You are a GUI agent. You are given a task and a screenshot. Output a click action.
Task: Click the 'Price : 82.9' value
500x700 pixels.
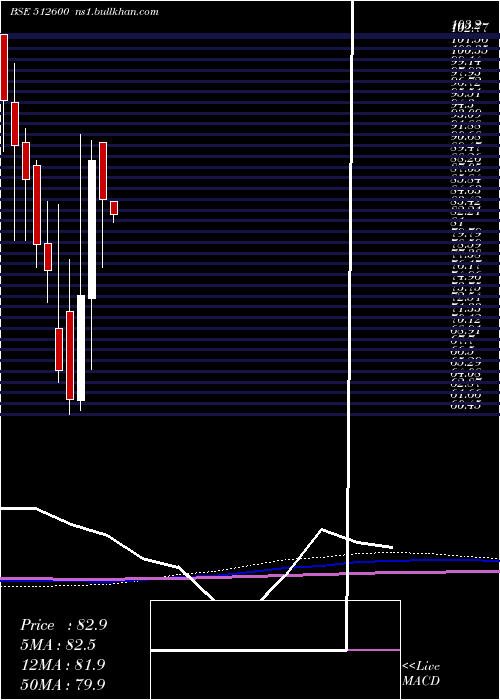point(63,625)
